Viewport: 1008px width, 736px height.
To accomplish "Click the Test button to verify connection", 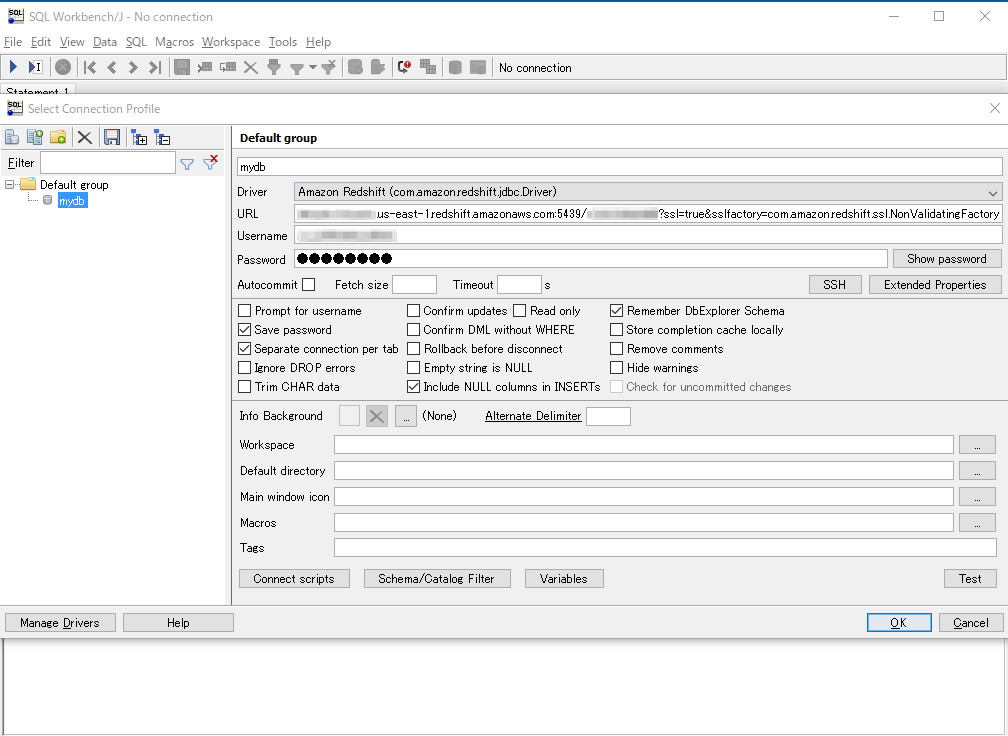I will coord(969,578).
